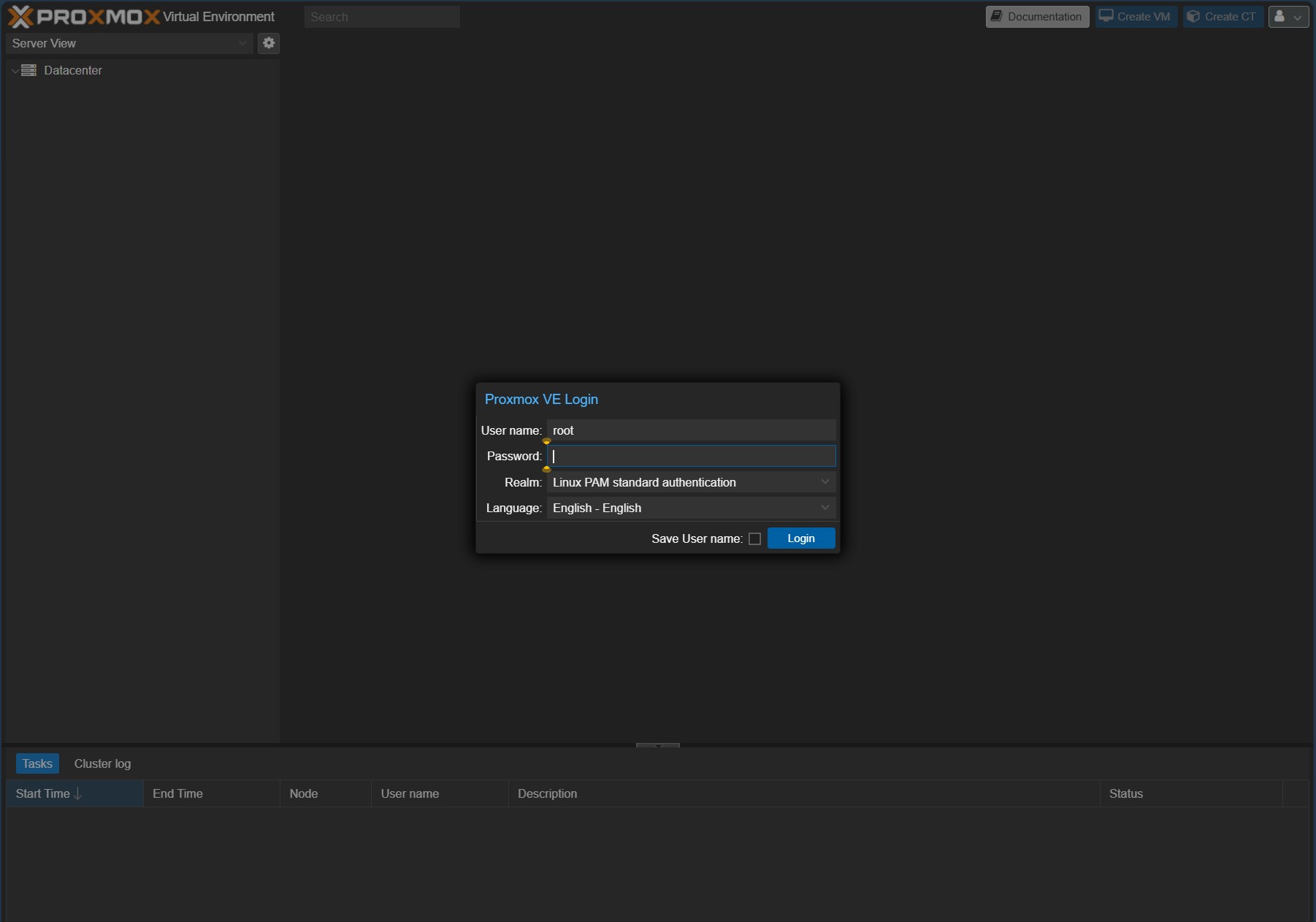This screenshot has width=1316, height=922.
Task: Tick the Save User name checkbox
Action: (x=754, y=538)
